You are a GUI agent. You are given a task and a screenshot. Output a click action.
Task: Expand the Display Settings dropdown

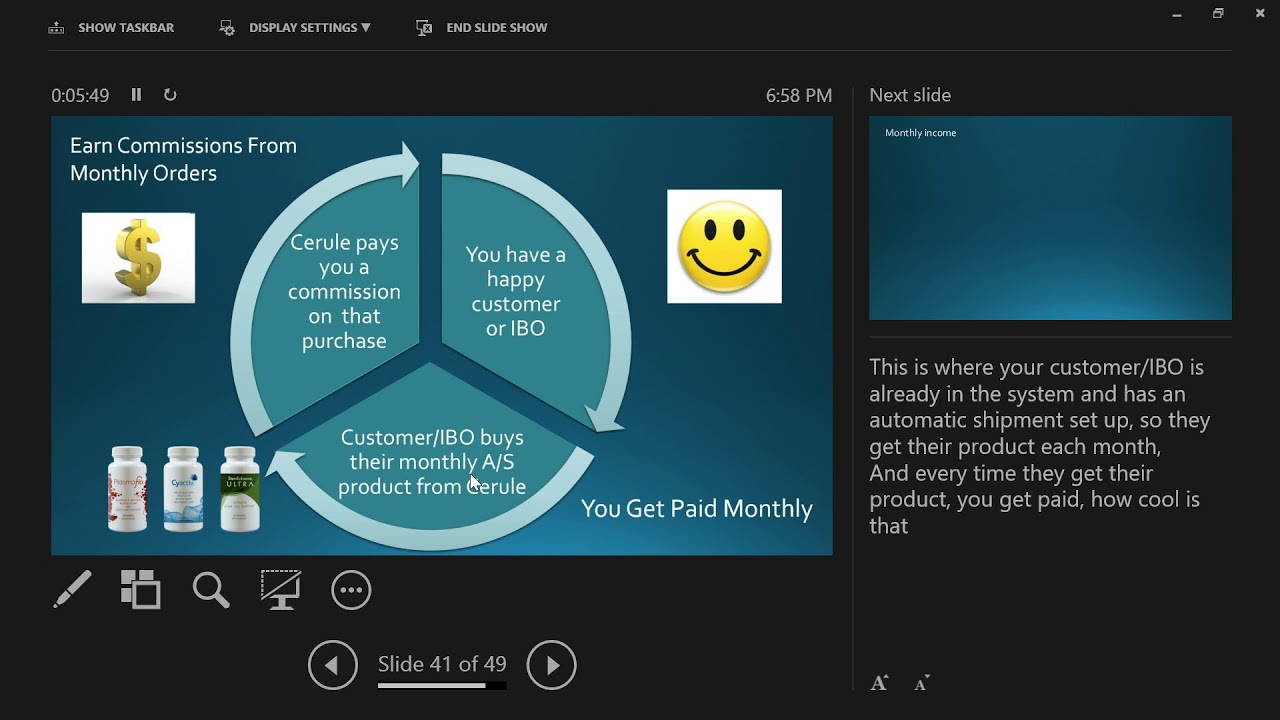pos(308,28)
